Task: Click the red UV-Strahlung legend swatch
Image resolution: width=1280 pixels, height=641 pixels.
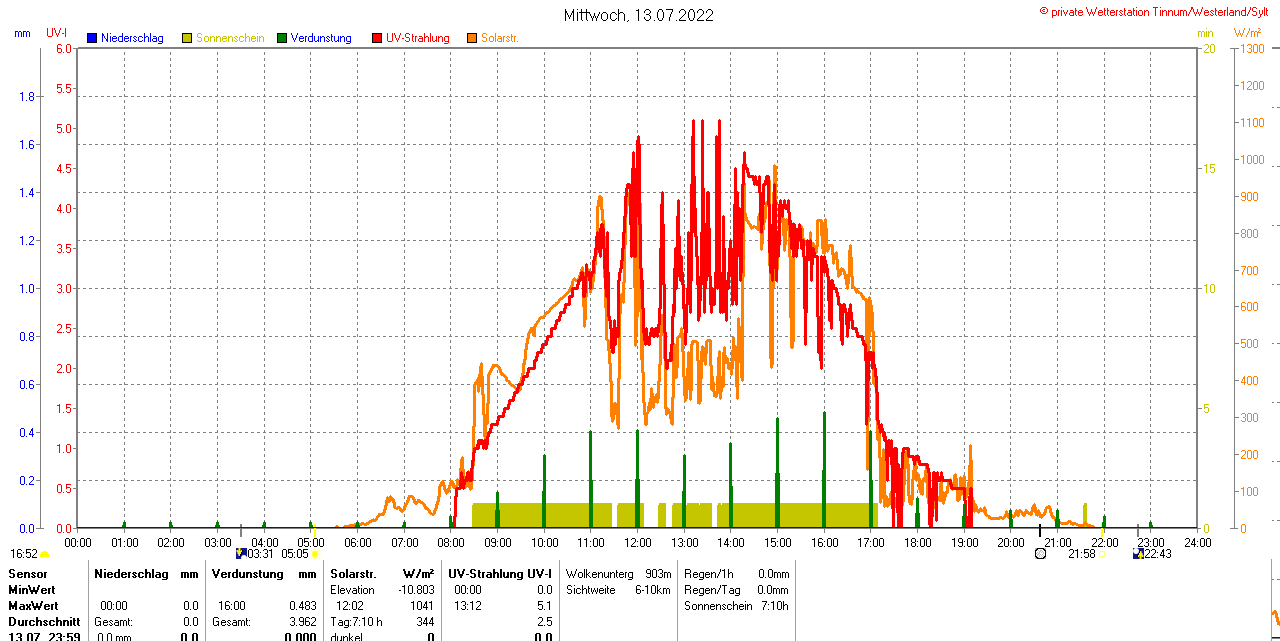Action: pos(377,38)
